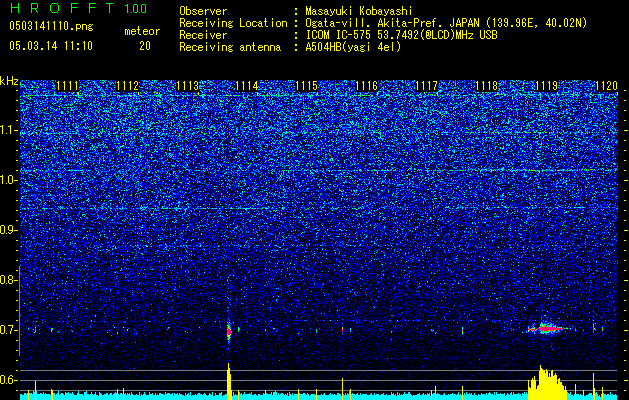Select the file name 0503141110.png
The image size is (629, 400).
[51, 26]
